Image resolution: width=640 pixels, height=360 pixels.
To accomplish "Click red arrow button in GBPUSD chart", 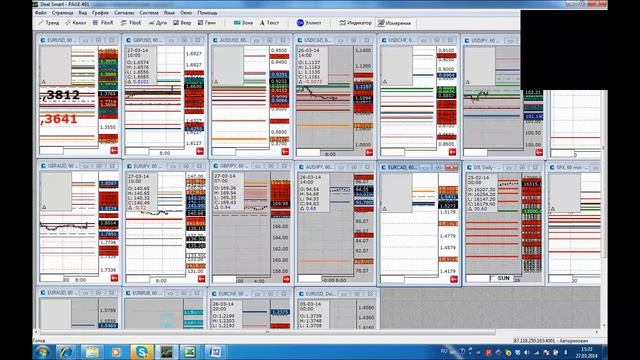I will tap(200, 151).
